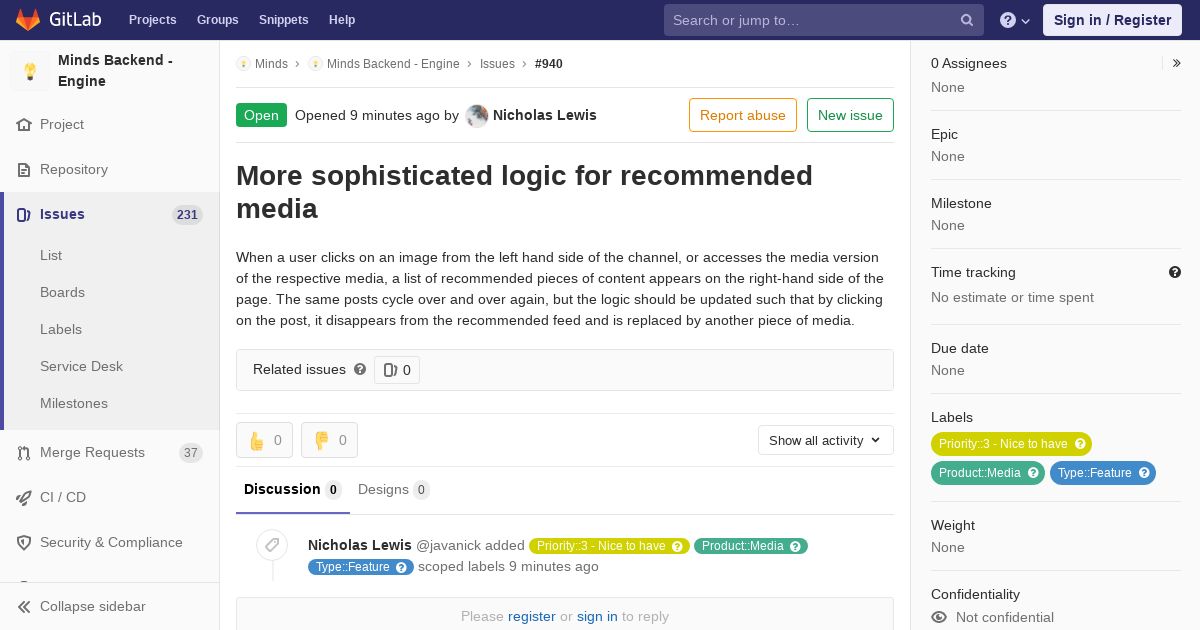
Task: Give a thumbs up reaction
Action: 264,440
